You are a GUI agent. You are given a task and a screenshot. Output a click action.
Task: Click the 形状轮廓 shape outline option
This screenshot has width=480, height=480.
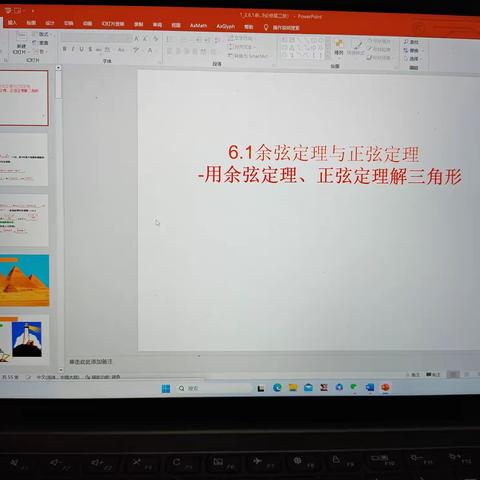[x=379, y=49]
